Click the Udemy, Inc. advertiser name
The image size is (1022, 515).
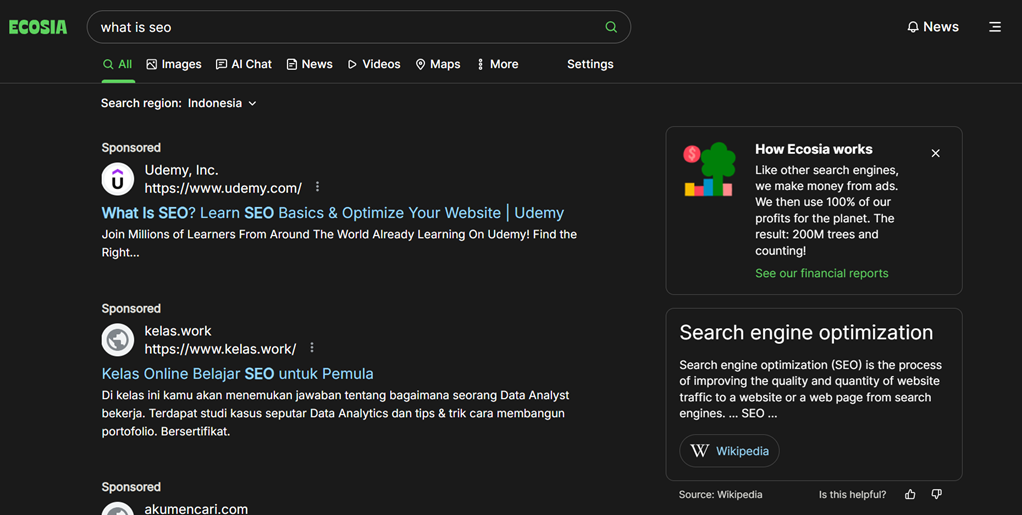click(x=181, y=170)
